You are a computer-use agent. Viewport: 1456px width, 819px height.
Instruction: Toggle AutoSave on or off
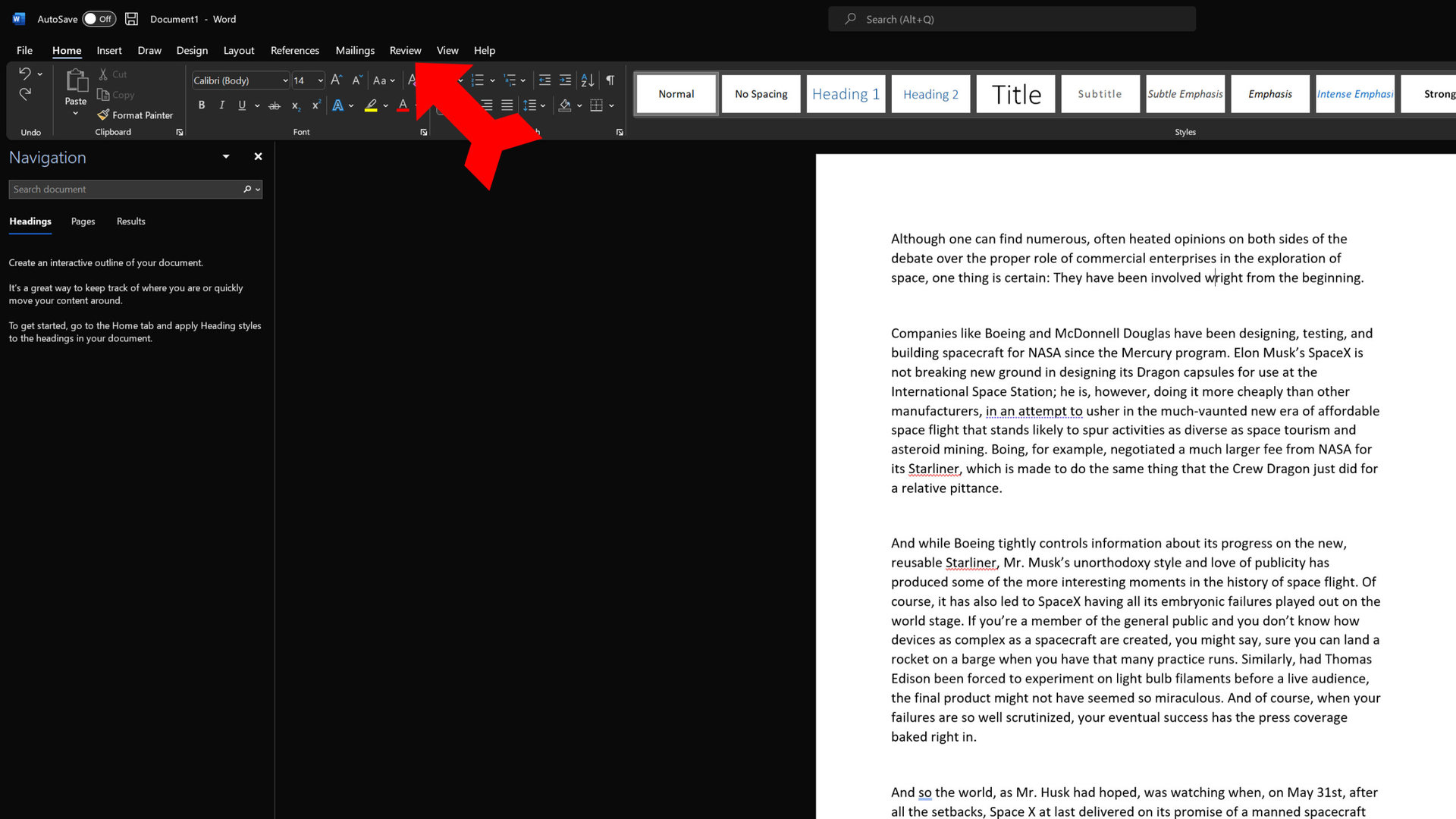tap(97, 18)
